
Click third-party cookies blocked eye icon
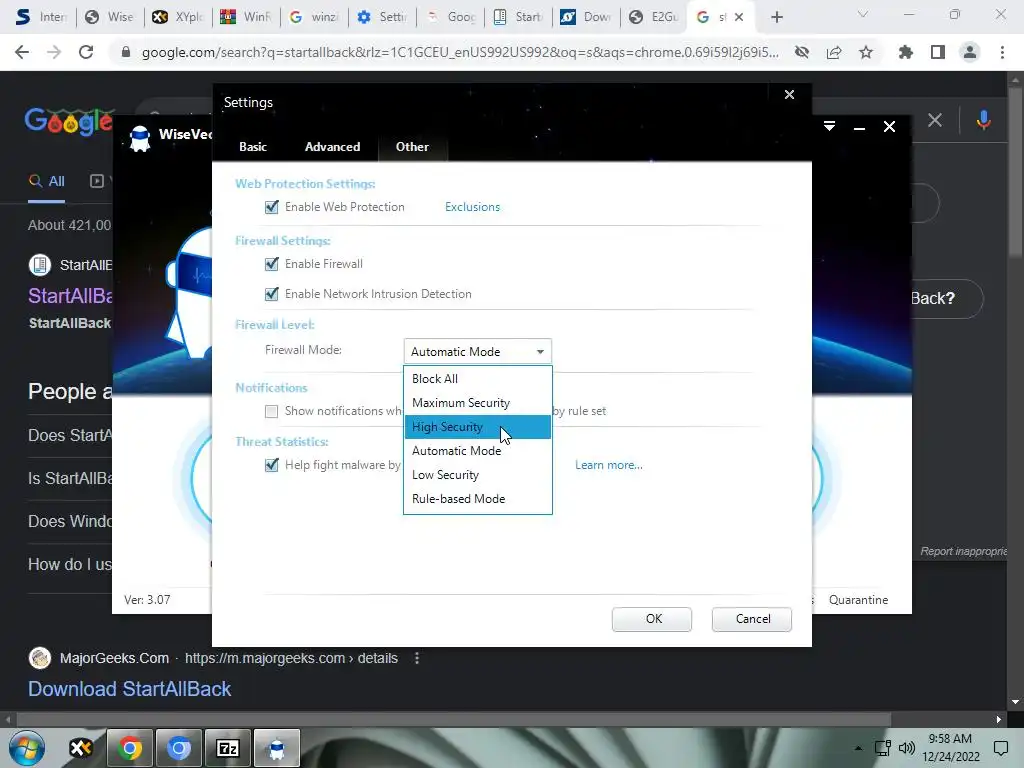[x=802, y=52]
